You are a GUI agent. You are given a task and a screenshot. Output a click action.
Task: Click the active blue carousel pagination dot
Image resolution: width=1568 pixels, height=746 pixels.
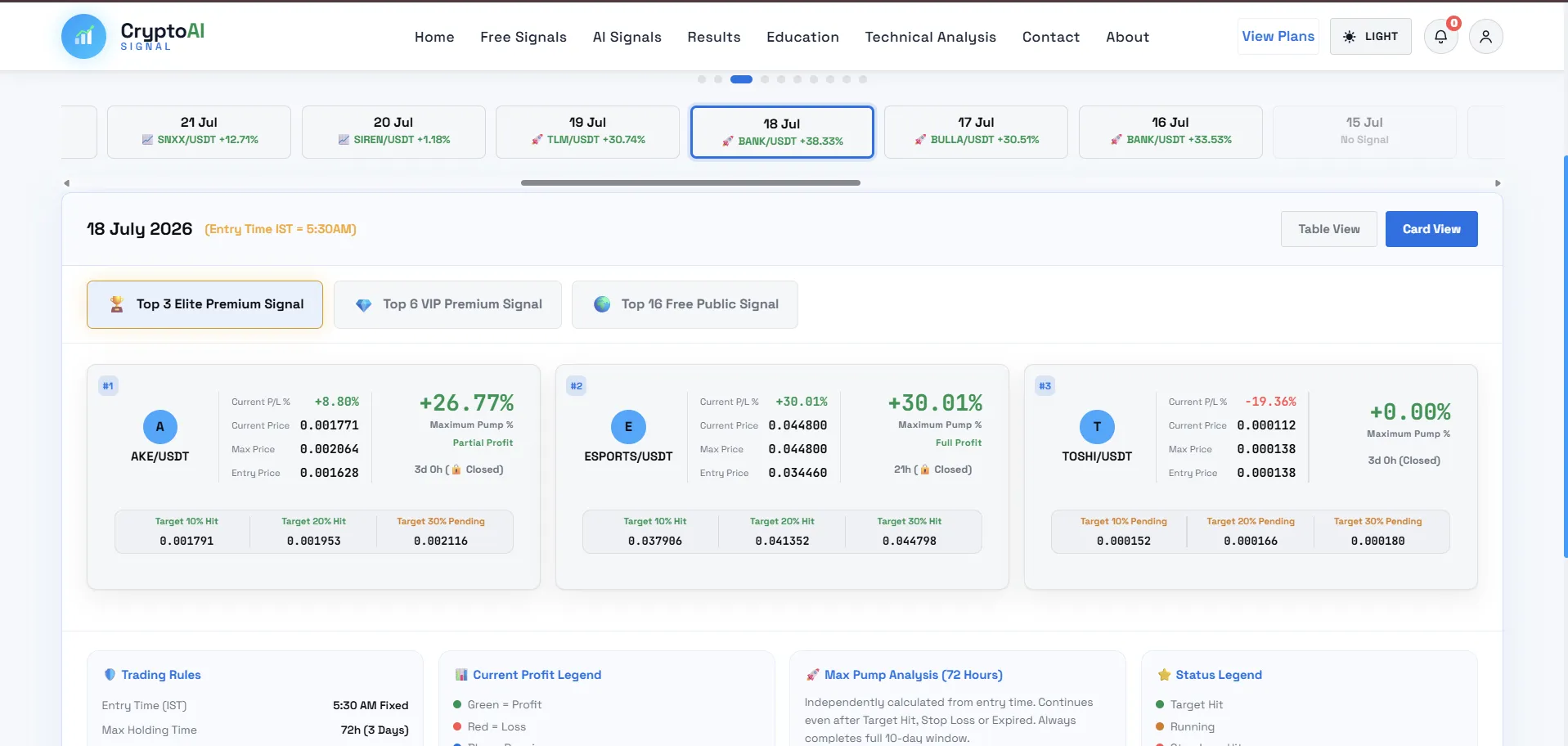[741, 79]
